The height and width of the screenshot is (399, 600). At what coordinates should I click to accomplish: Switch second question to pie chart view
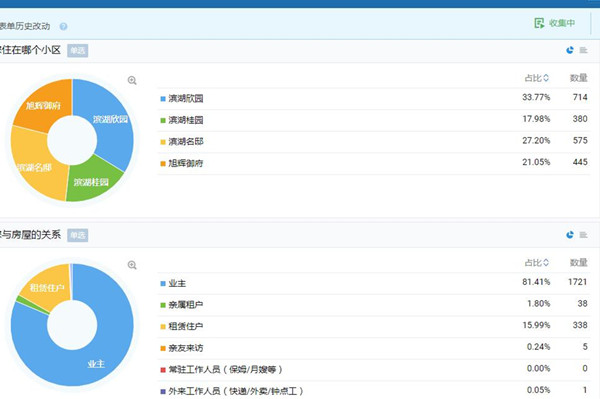click(x=570, y=235)
